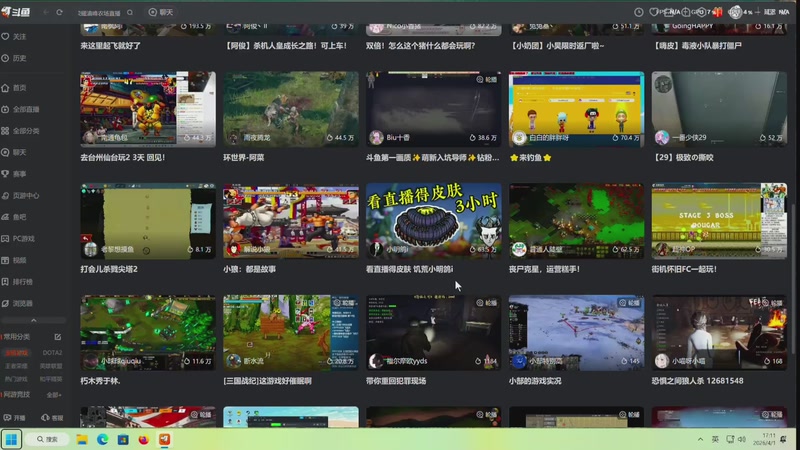Viewport: 800px width, 450px height.
Task: Click title 【小奶团】小昊限时返厂啦~
Action: pos(558,46)
